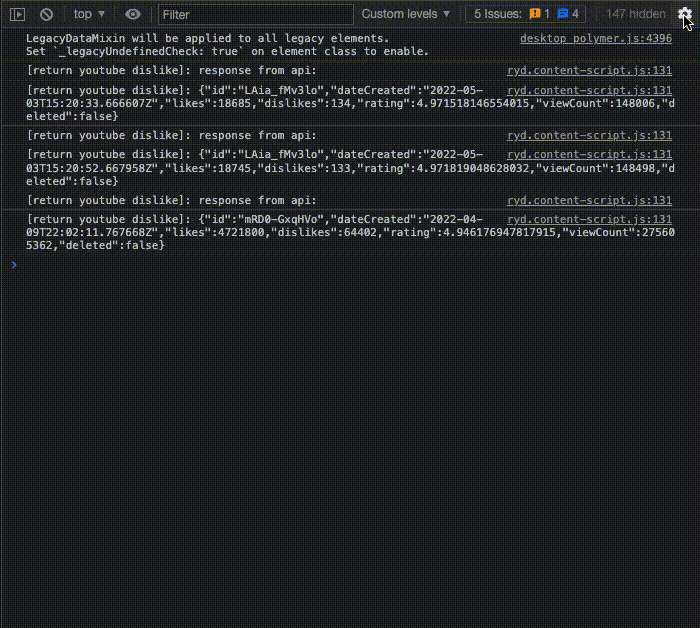The image size is (700, 628).
Task: Open the 5 Issues panel
Action: [525, 14]
